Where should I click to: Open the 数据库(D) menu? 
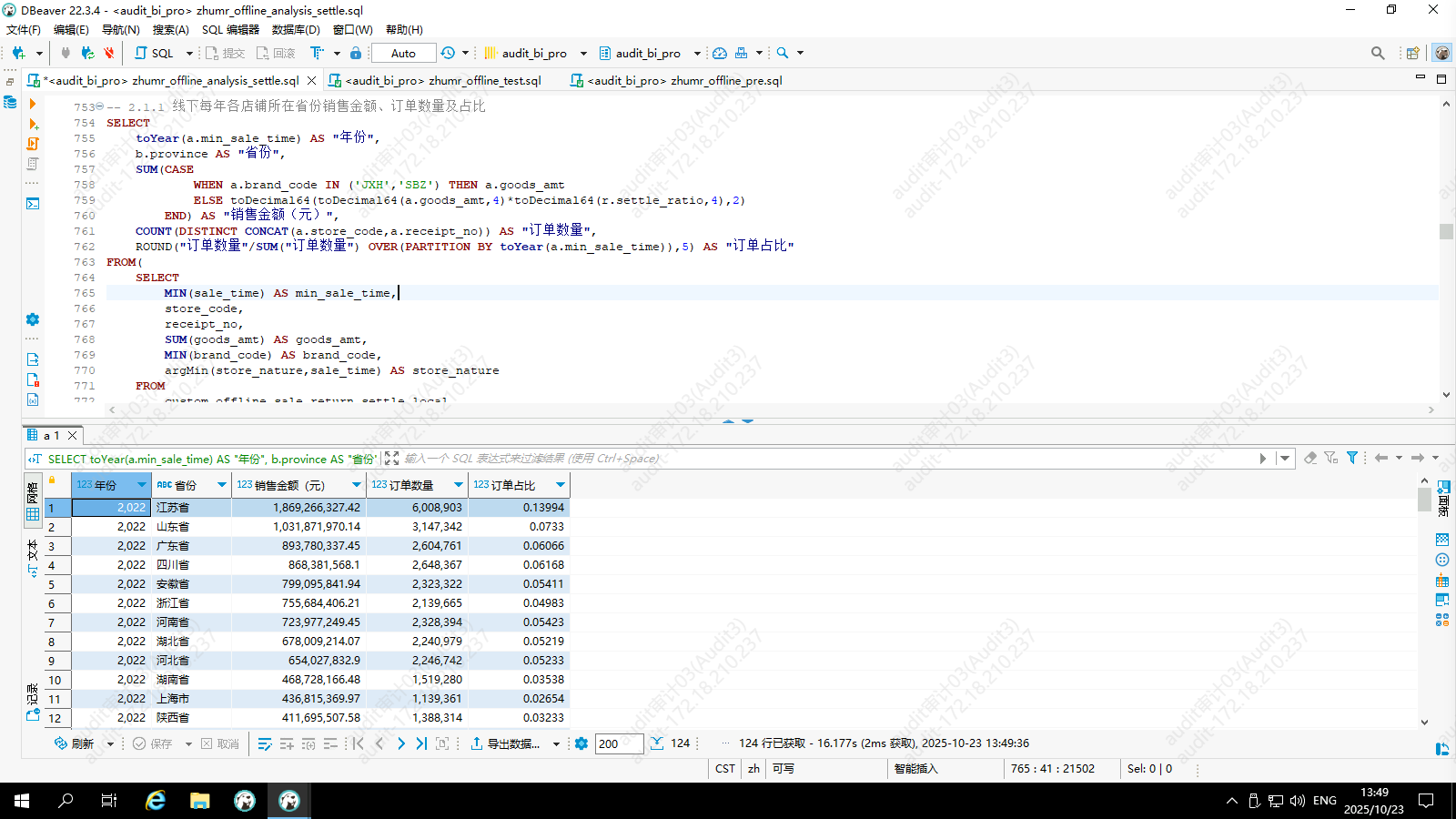pyautogui.click(x=296, y=29)
